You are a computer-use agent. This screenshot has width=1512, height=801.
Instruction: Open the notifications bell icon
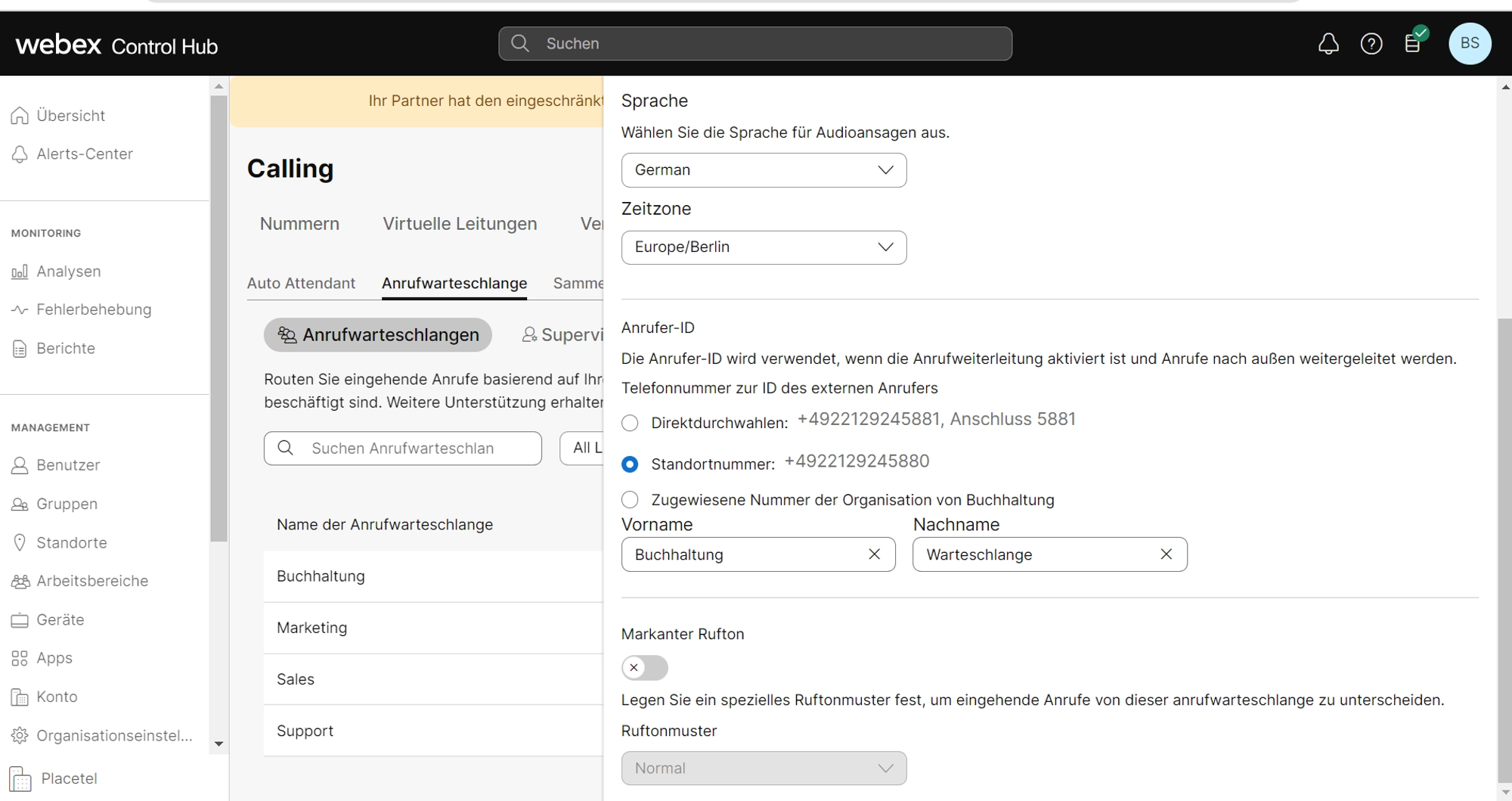1328,44
